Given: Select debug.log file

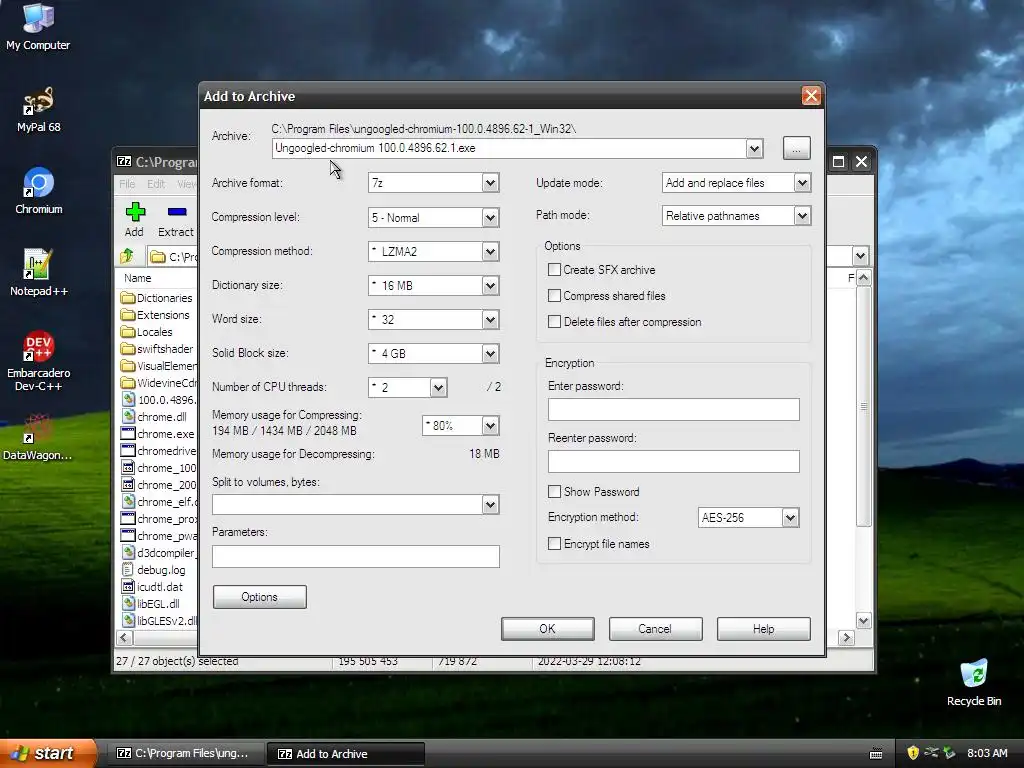Looking at the screenshot, I should pos(154,569).
